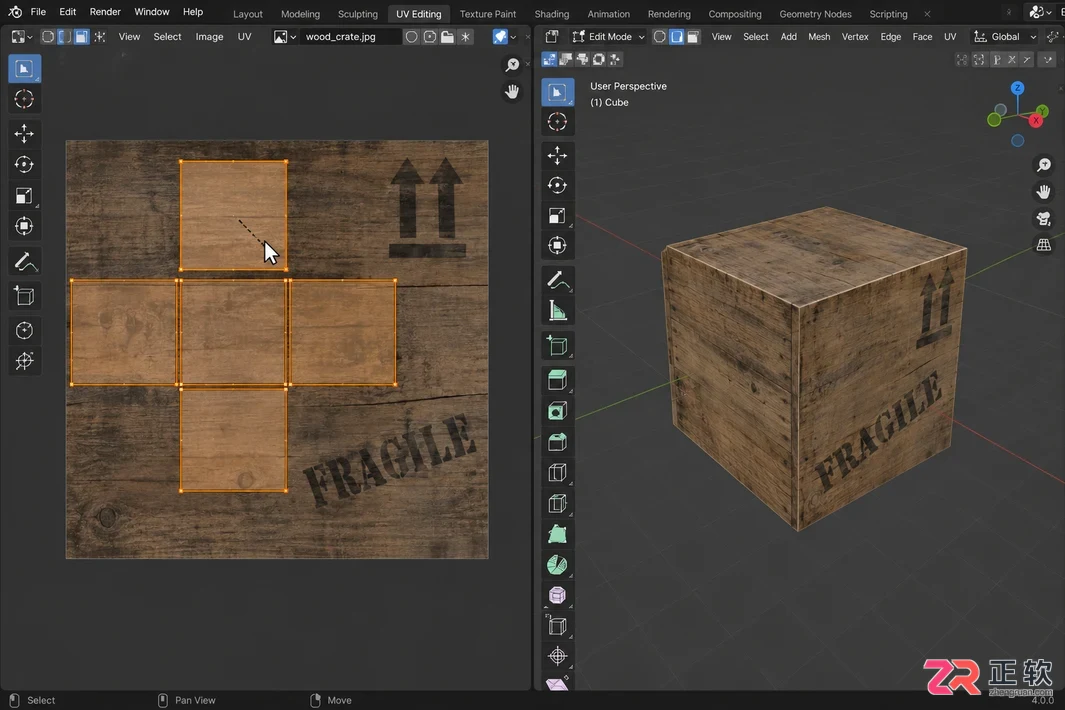Image resolution: width=1065 pixels, height=710 pixels.
Task: Select the 3D viewport Move tool
Action: (x=558, y=156)
